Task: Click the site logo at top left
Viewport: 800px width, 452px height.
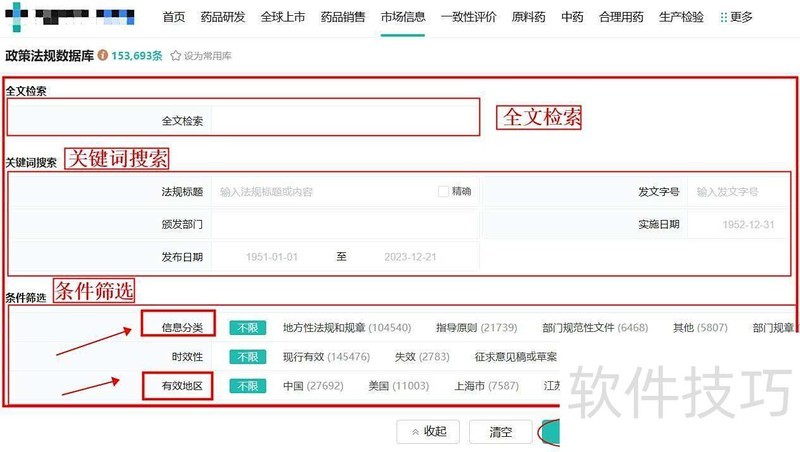Action: tap(15, 17)
